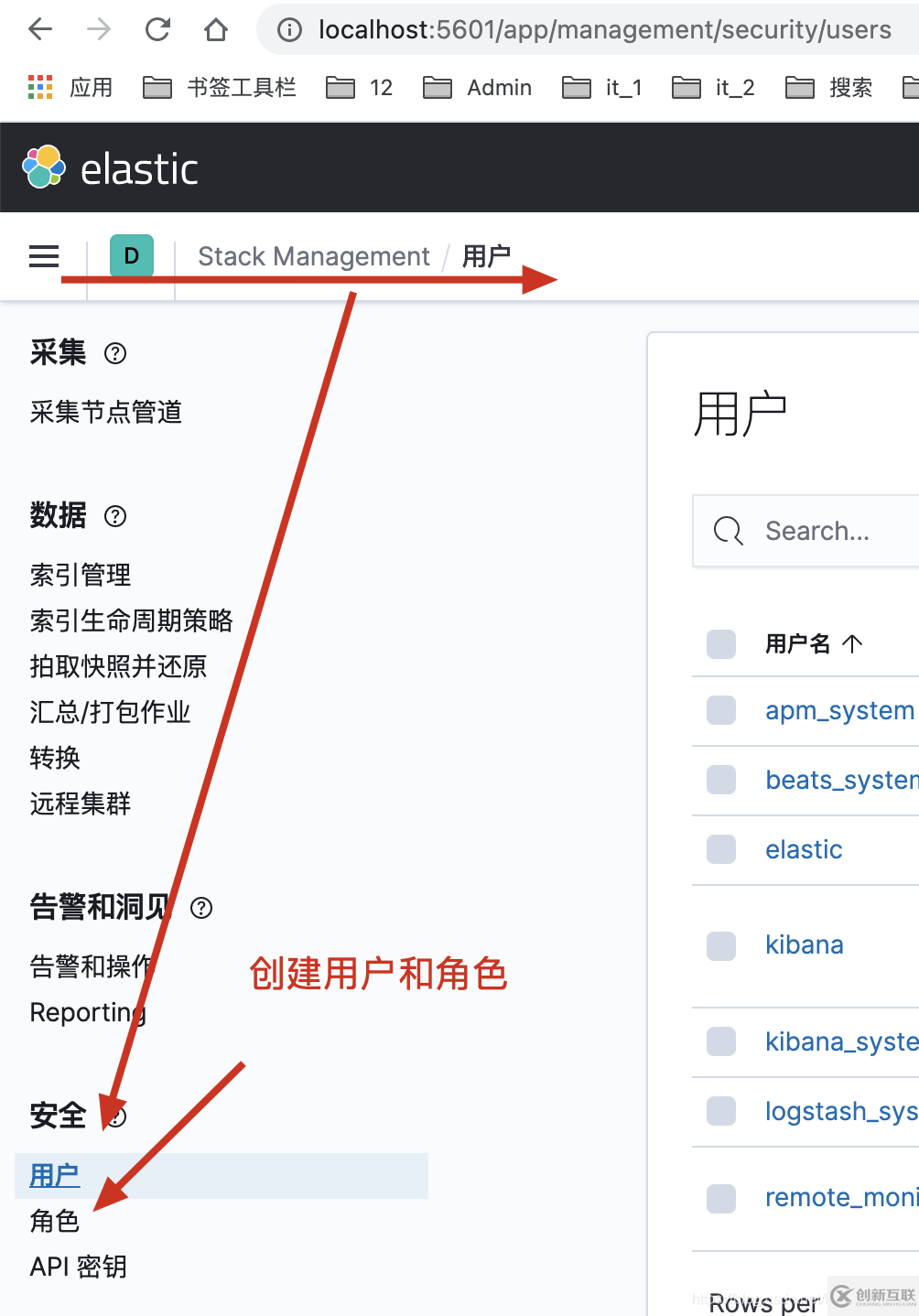Open kibana_system user link
Screen dimensions: 919x1316
842,1041
